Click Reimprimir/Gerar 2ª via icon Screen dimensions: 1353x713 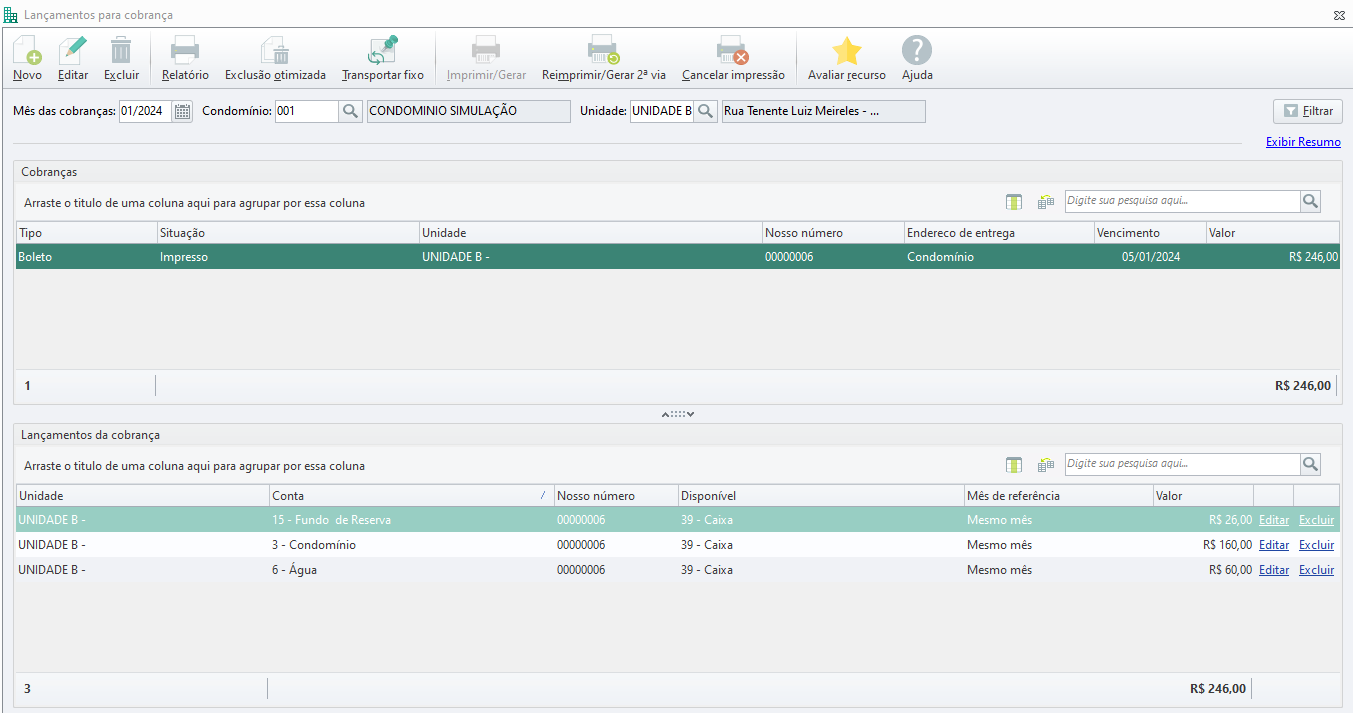[604, 50]
